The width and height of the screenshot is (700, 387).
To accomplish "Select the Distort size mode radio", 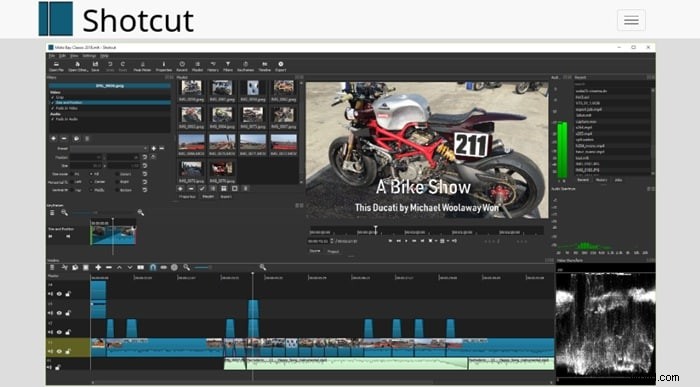I will click(117, 174).
